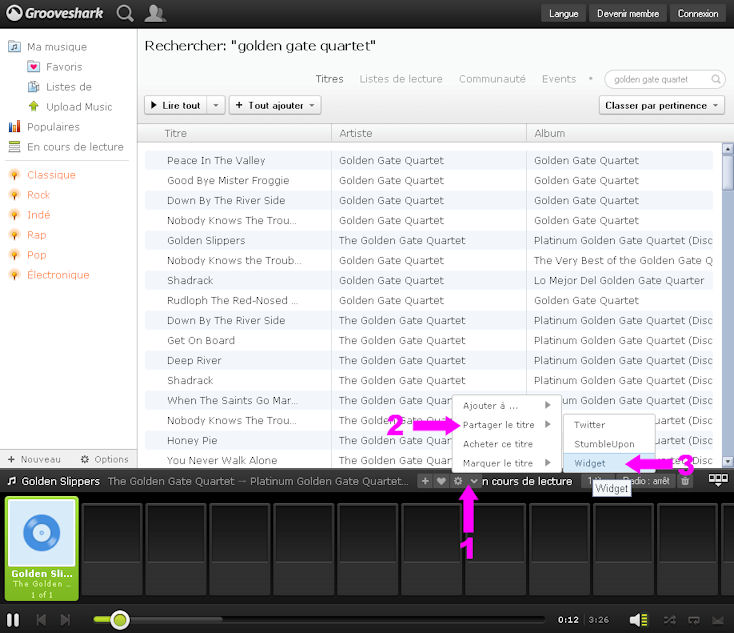
Task: Expand Ajouter à submenu
Action: [506, 405]
